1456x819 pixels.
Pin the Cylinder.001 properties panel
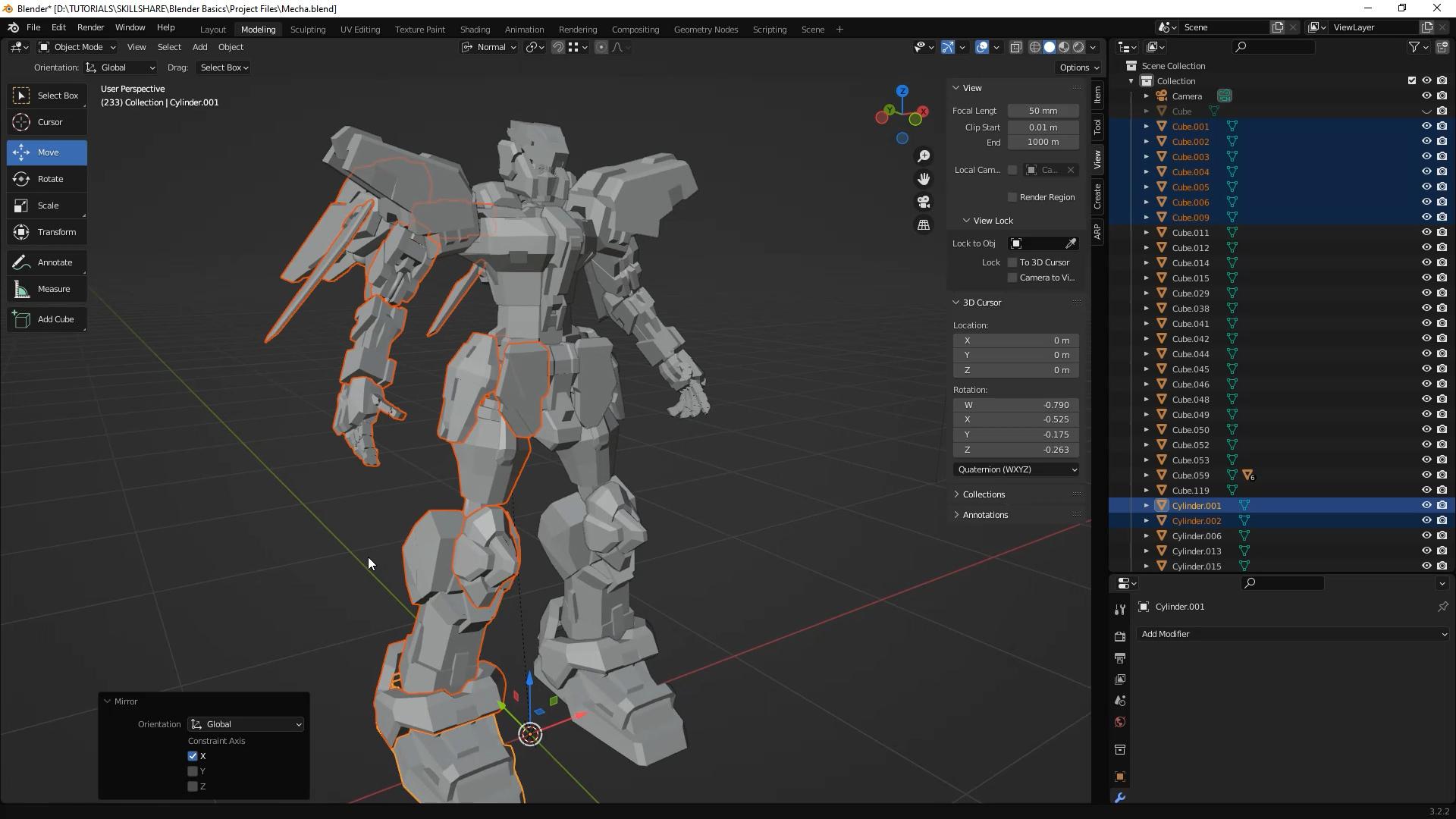point(1442,607)
